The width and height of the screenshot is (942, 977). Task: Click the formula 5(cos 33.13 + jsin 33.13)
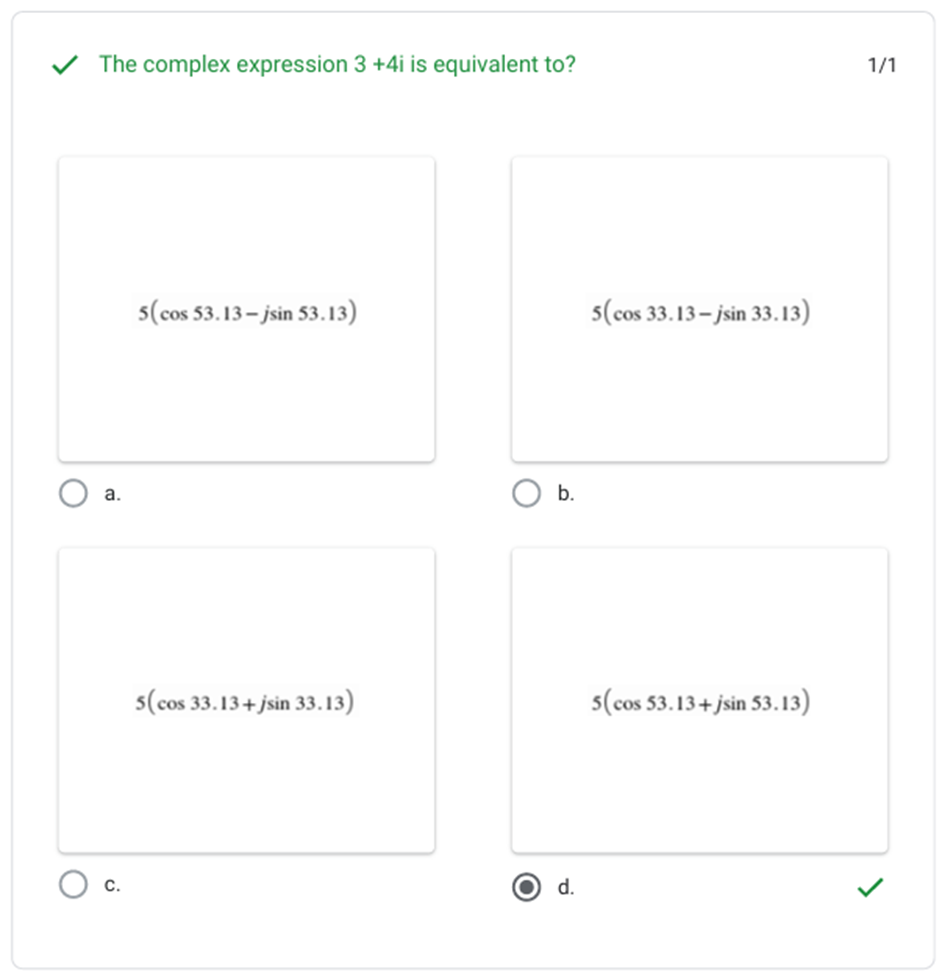[x=245, y=703]
